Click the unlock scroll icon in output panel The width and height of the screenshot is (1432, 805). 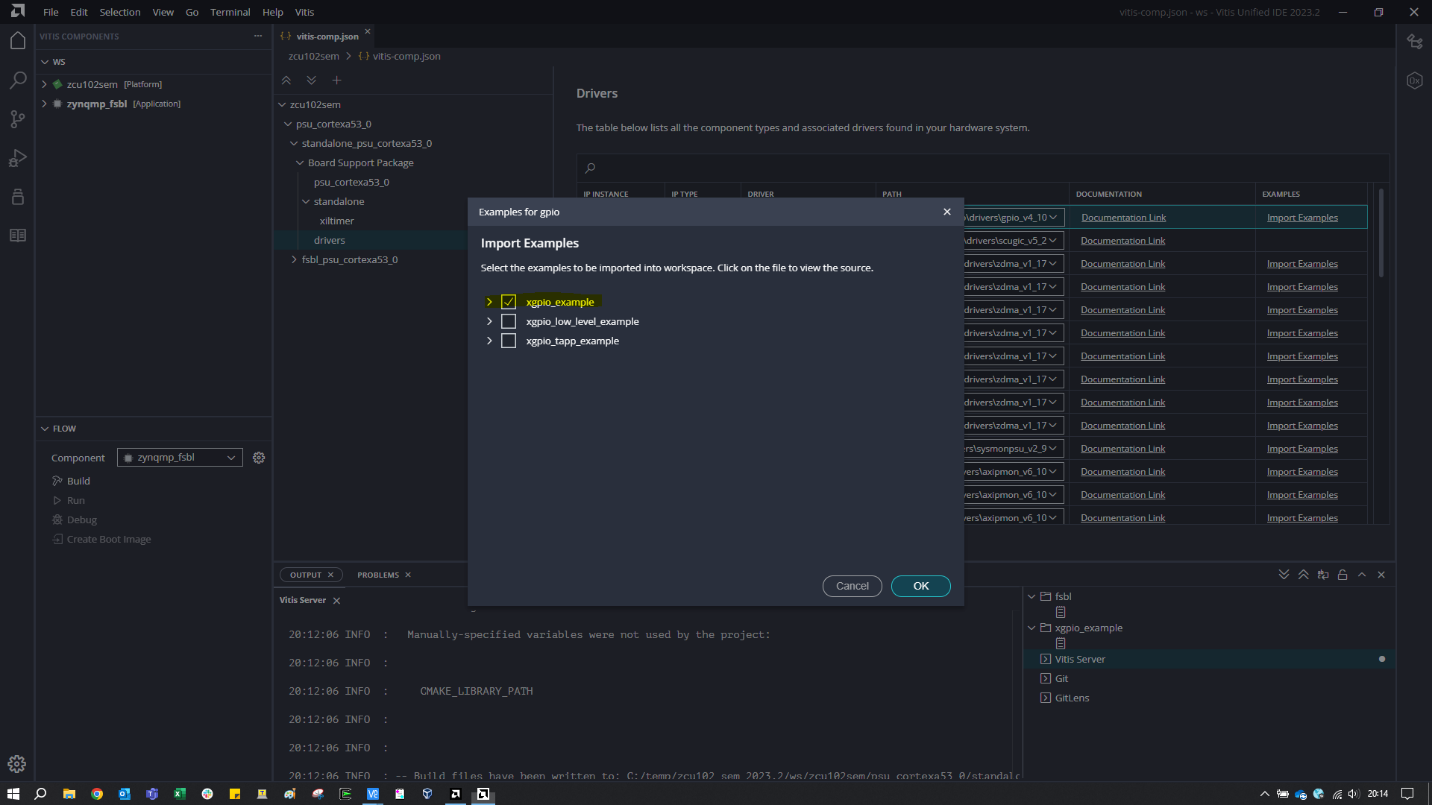pyautogui.click(x=1342, y=575)
